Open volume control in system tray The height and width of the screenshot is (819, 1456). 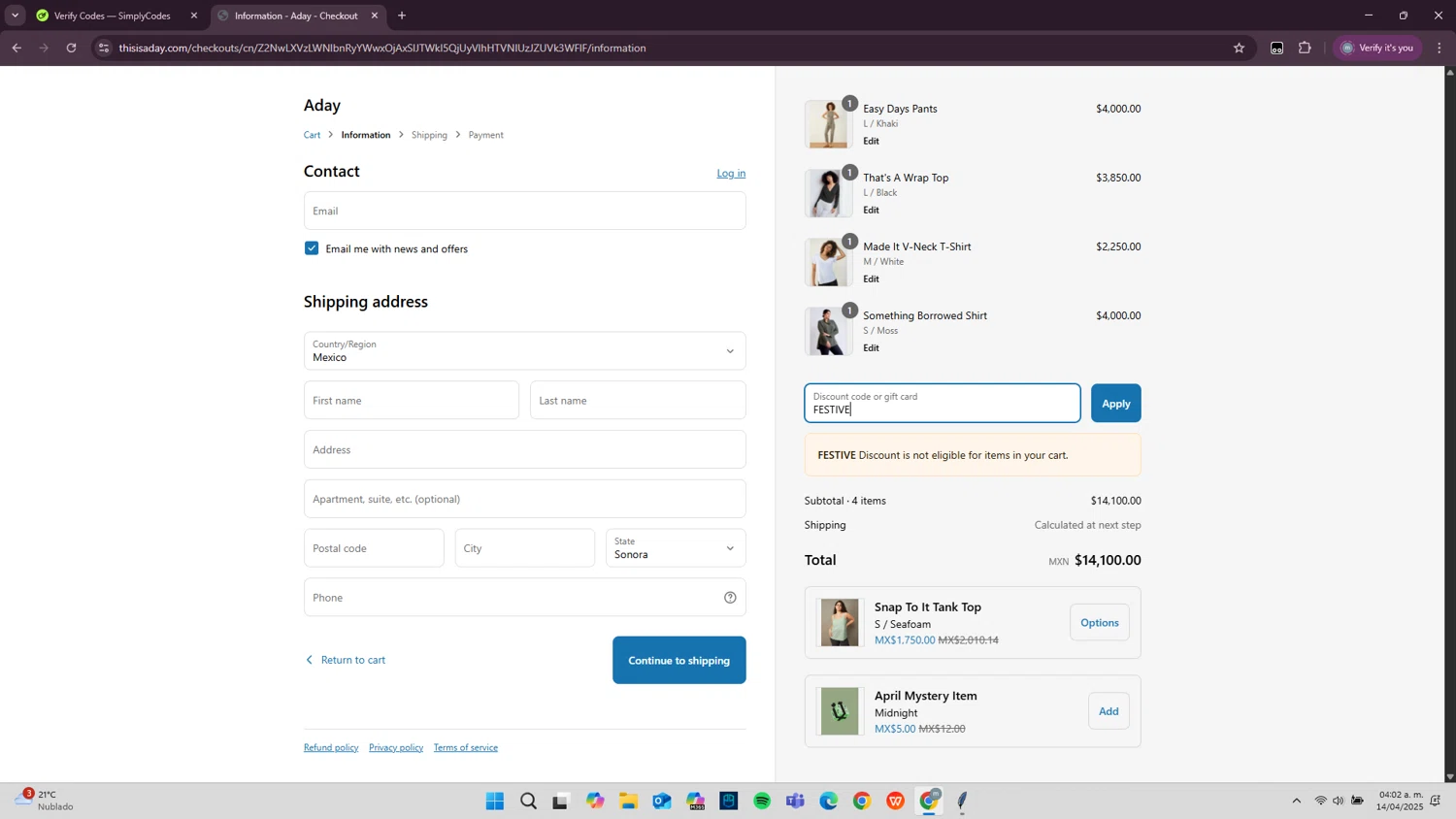1338,801
